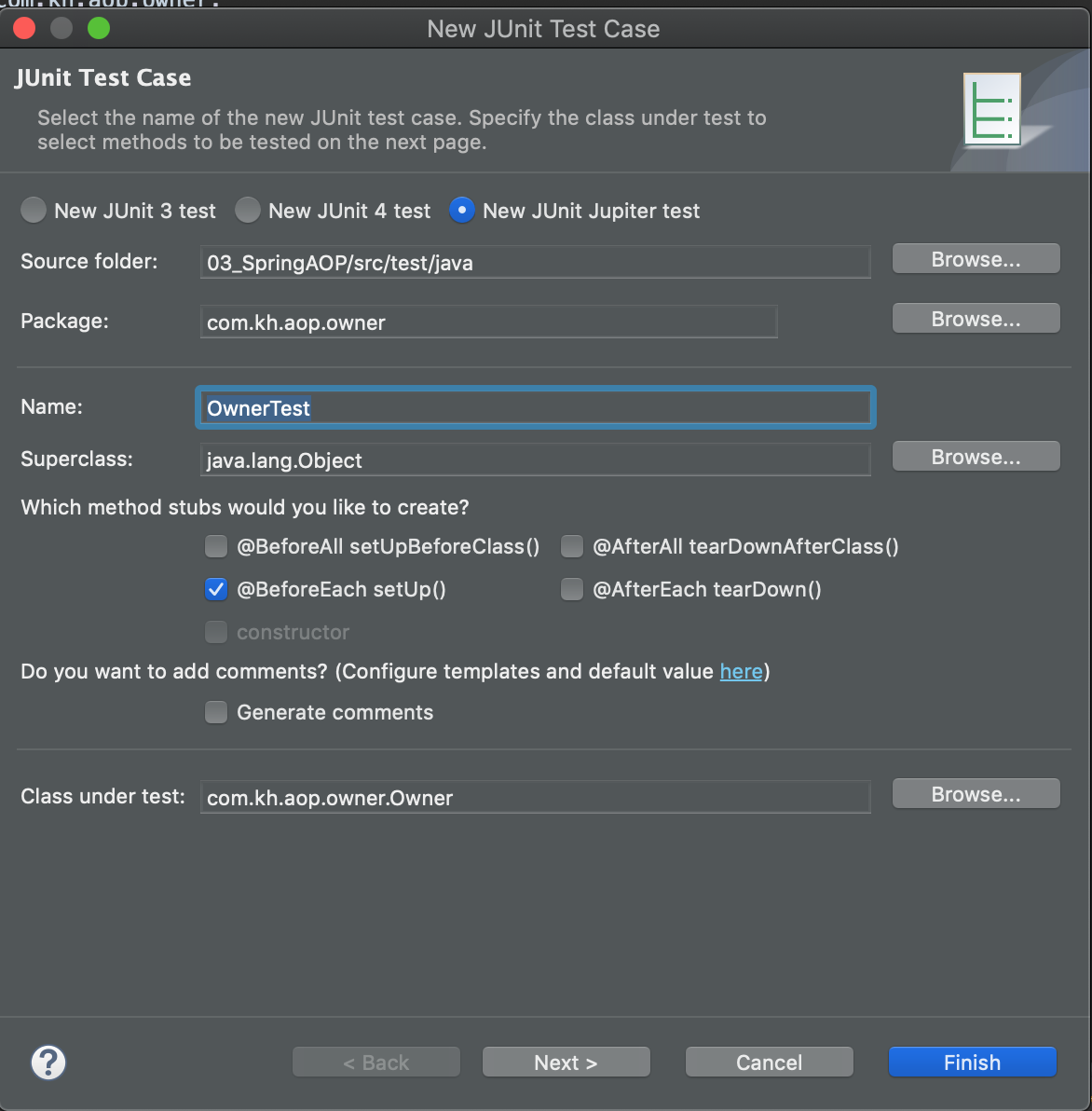This screenshot has width=1092, height=1111.
Task: Enable @BeforeAll setUpBeforeClass() stub
Action: [216, 546]
